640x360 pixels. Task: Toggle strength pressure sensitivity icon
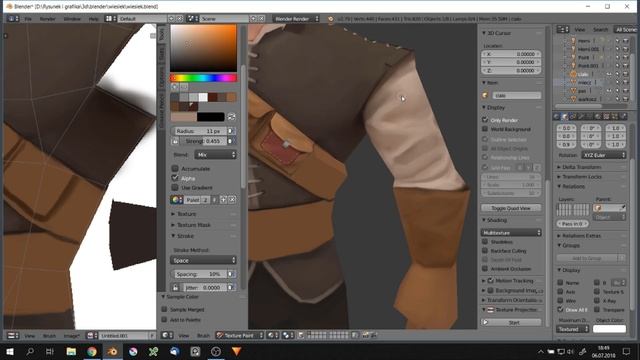pyautogui.click(x=231, y=141)
